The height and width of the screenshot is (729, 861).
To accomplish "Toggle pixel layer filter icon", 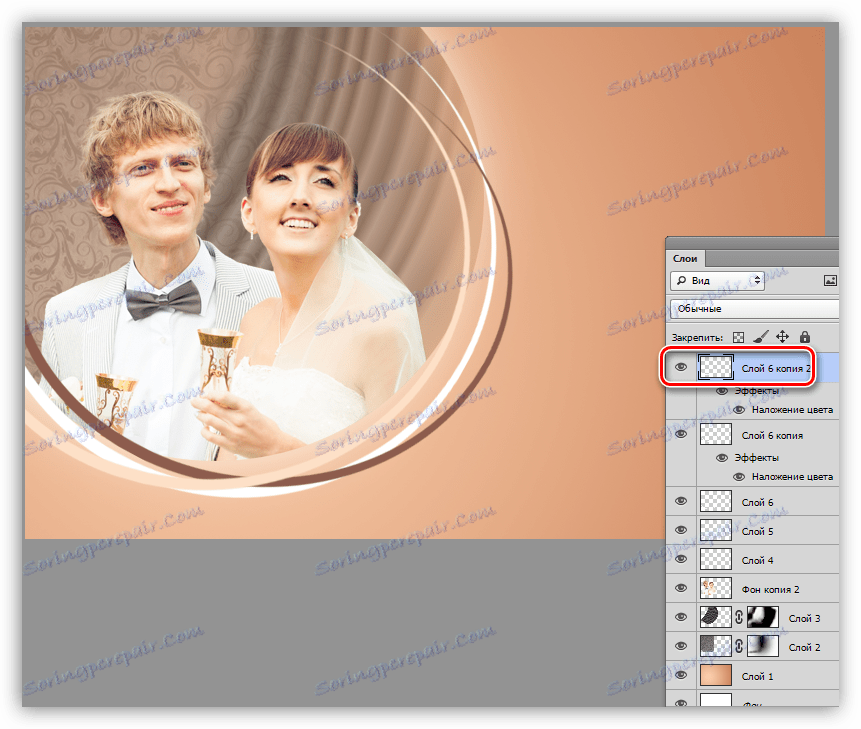I will 830,281.
